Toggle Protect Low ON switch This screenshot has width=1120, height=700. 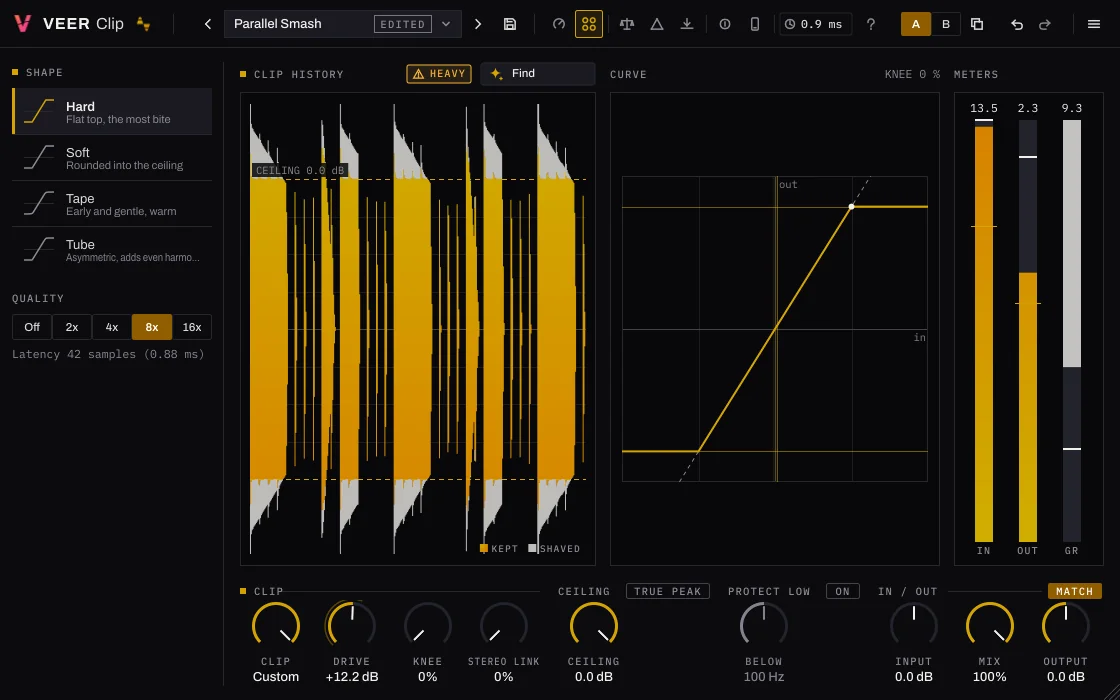tap(842, 591)
